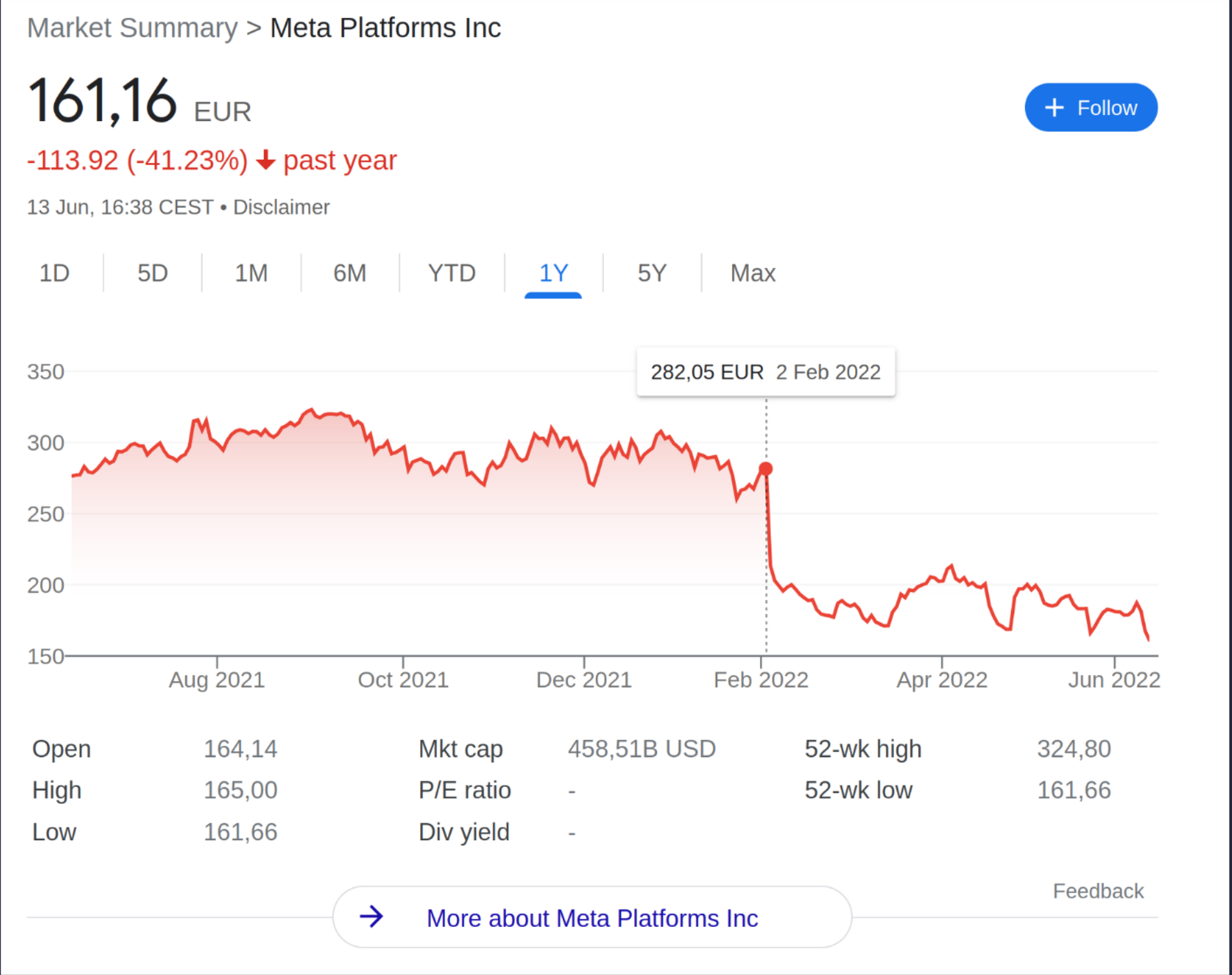This screenshot has width=1232, height=975.
Task: Select the 1D time range tab
Action: point(54,273)
